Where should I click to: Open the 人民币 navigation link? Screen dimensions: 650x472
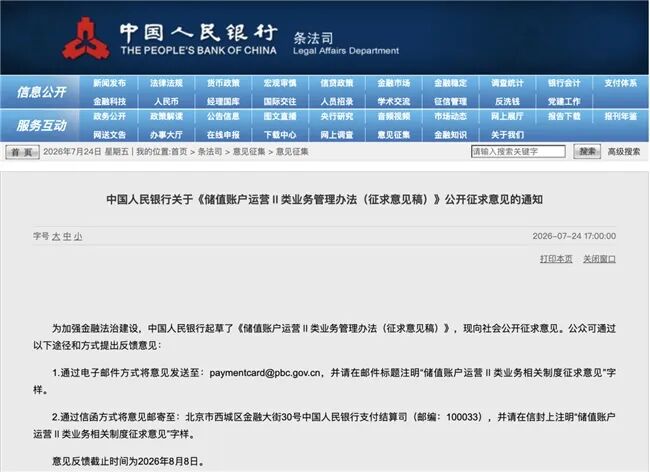[166, 102]
